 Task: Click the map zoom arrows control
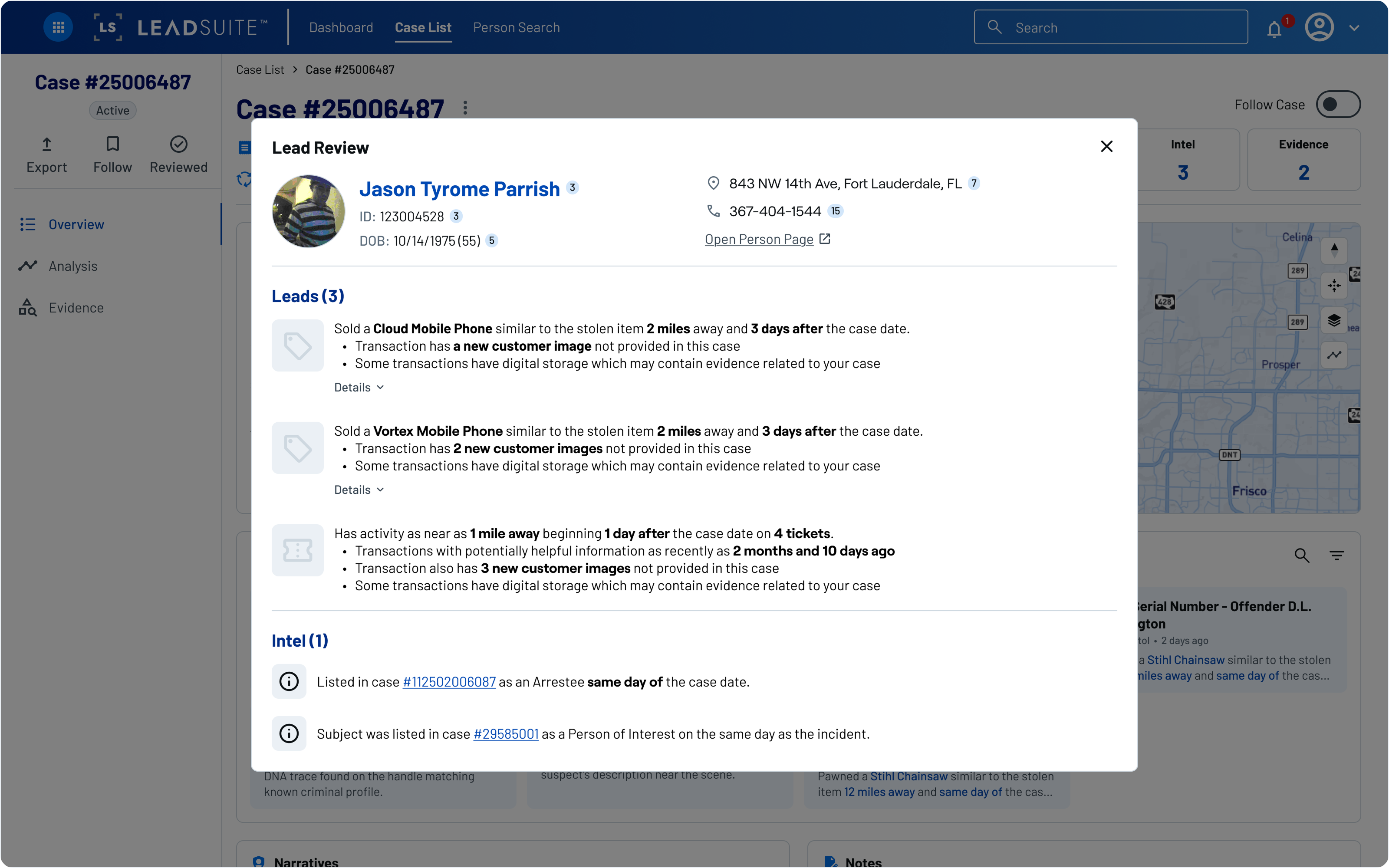(1334, 251)
